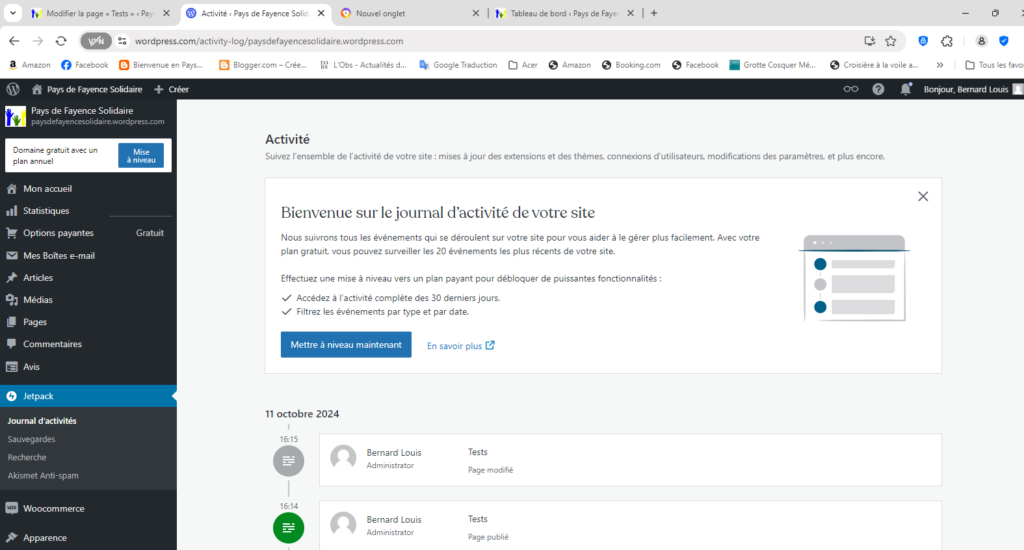Open Médias in the sidebar menu
The height and width of the screenshot is (550, 1024).
point(38,300)
